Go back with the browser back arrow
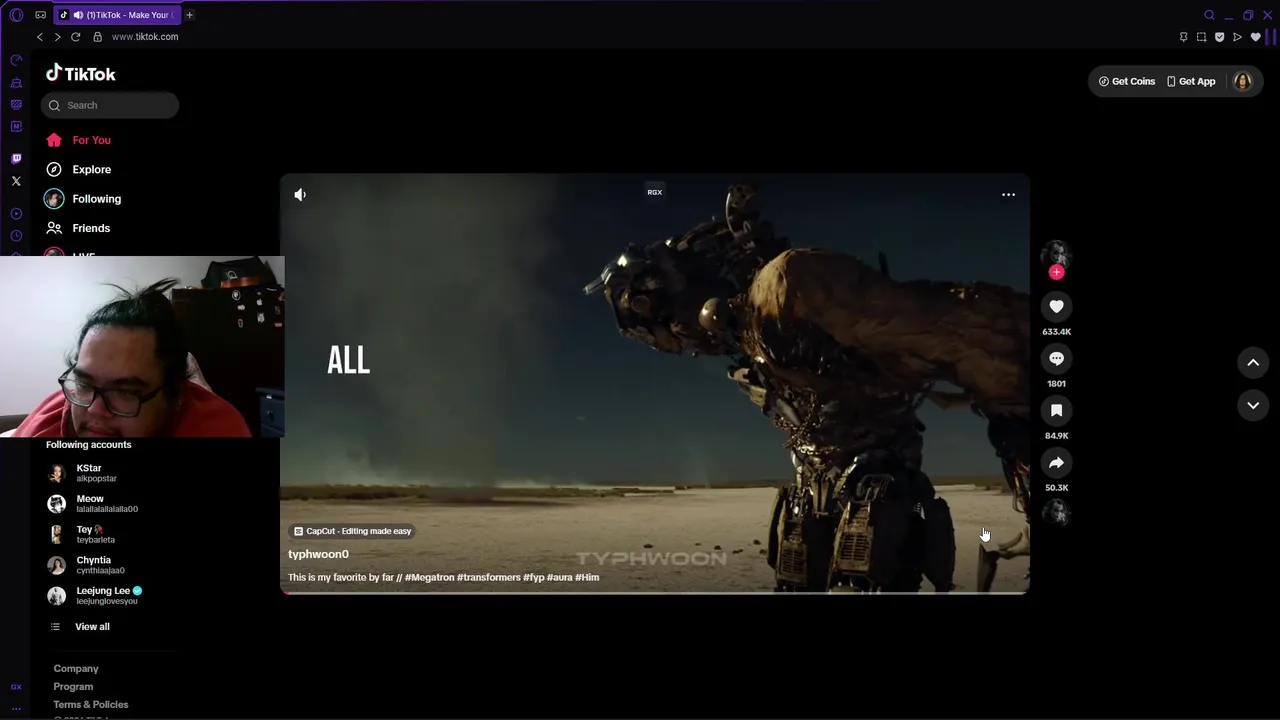 click(40, 37)
